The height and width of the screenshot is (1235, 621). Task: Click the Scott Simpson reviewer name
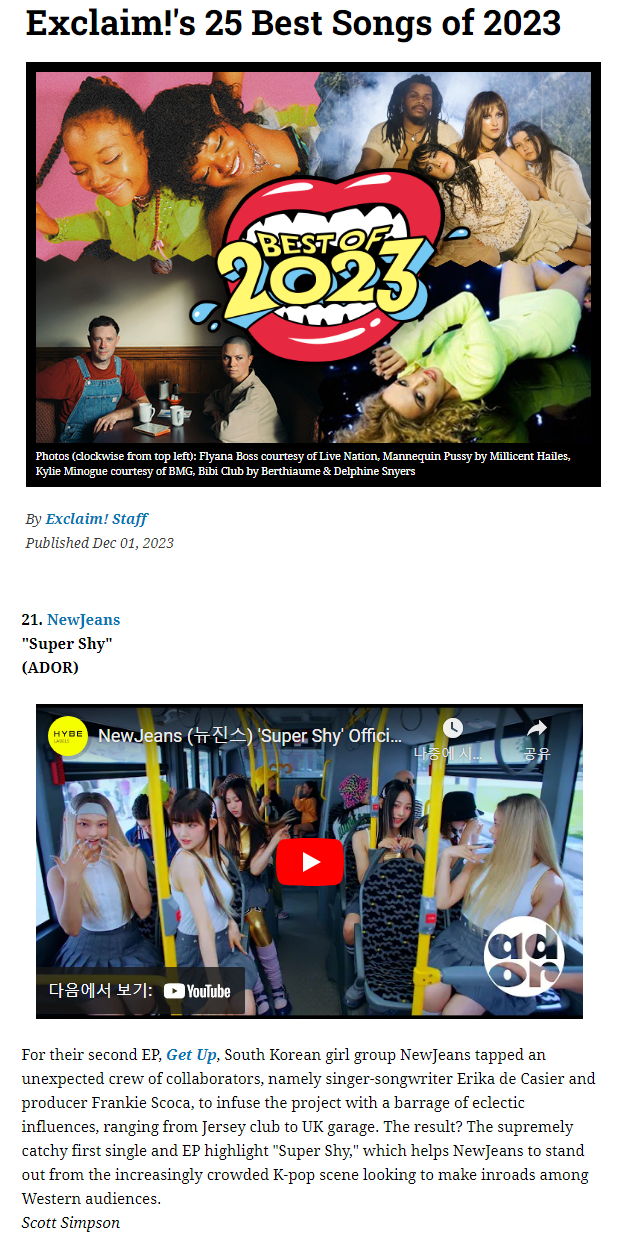click(x=70, y=1223)
